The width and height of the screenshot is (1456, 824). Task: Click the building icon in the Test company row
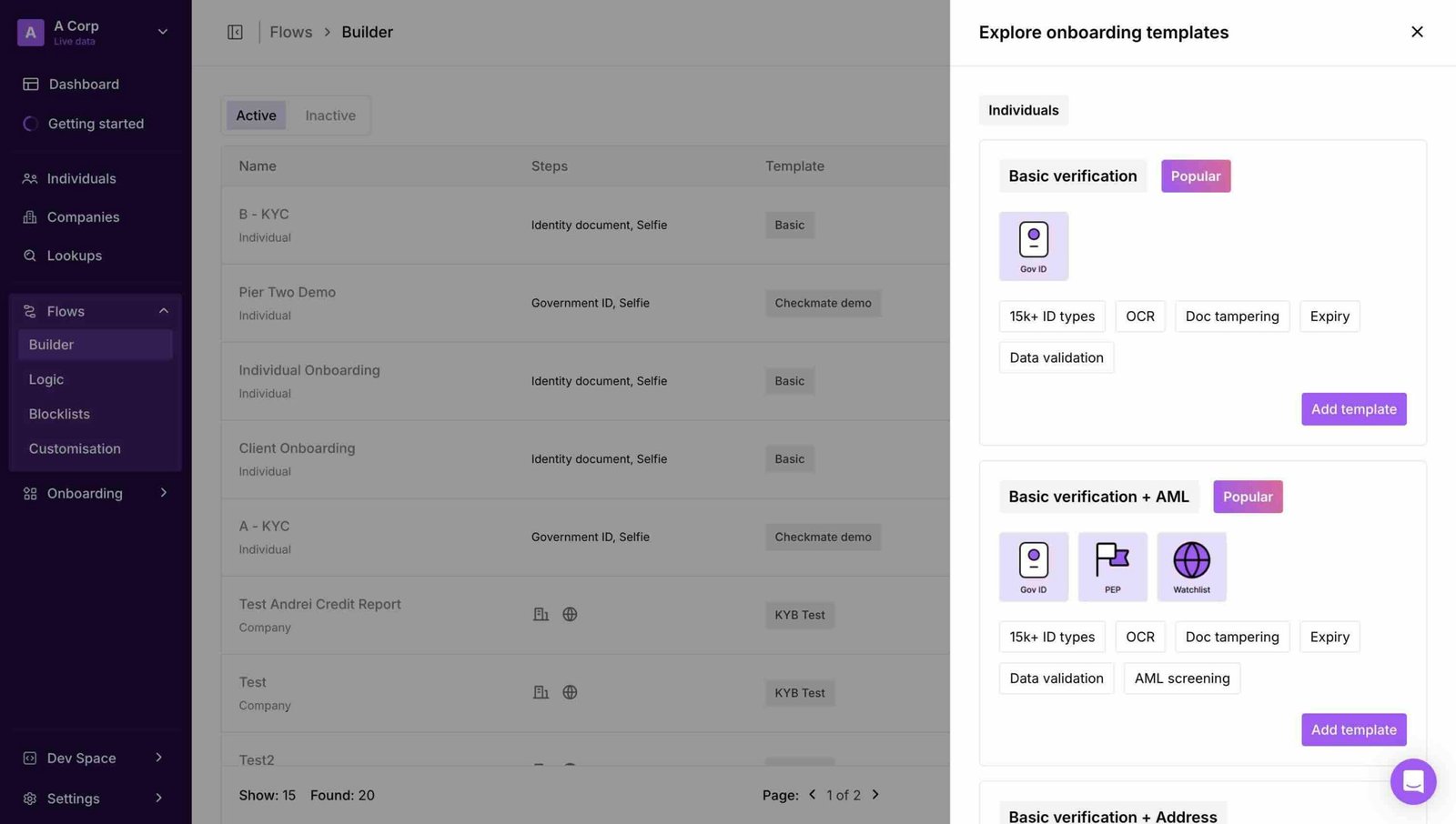(541, 692)
